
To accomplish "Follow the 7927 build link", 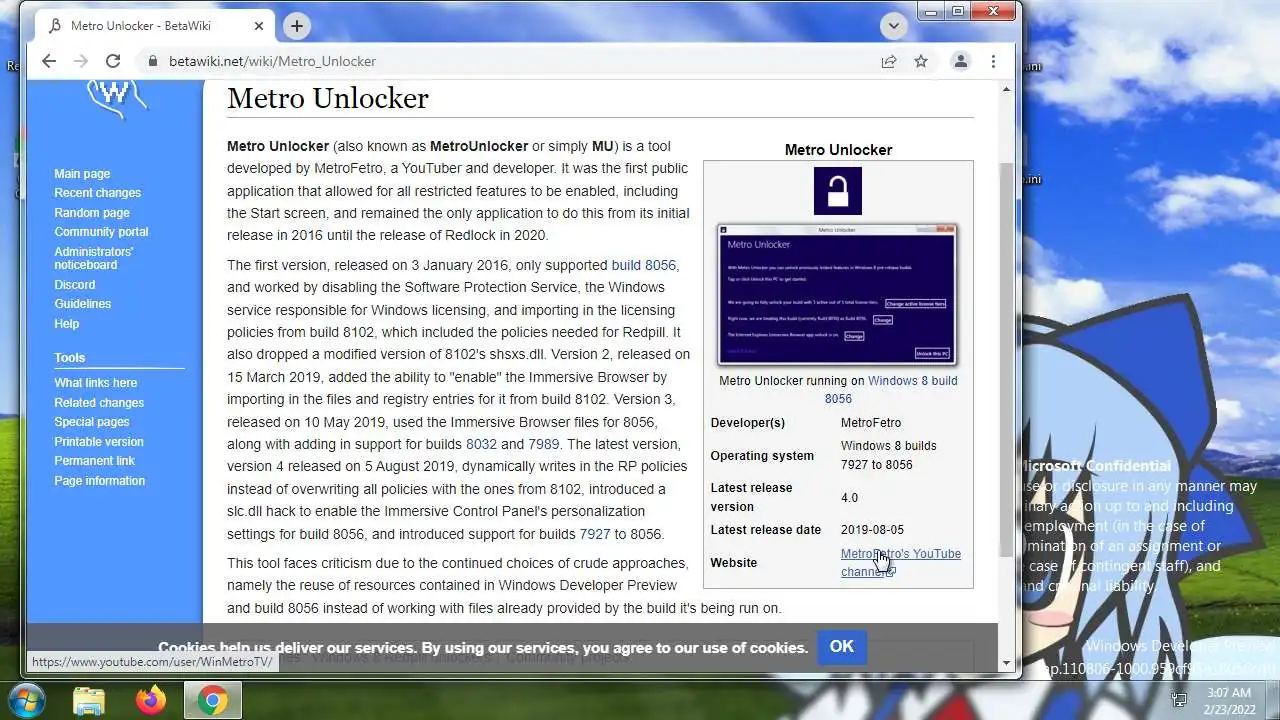I will click(x=595, y=534).
